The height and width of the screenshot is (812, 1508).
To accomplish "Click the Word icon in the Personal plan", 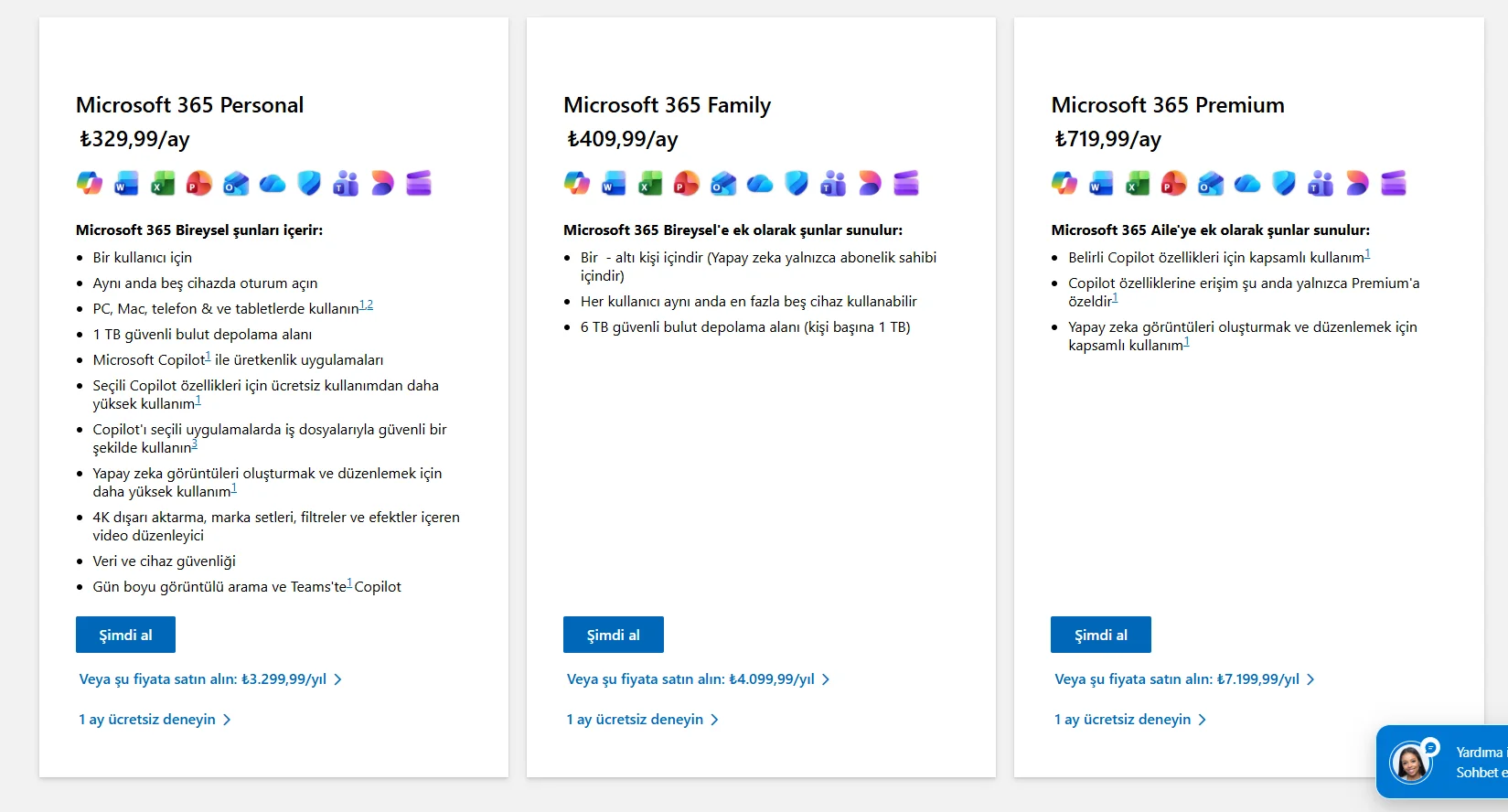I will coord(126,183).
